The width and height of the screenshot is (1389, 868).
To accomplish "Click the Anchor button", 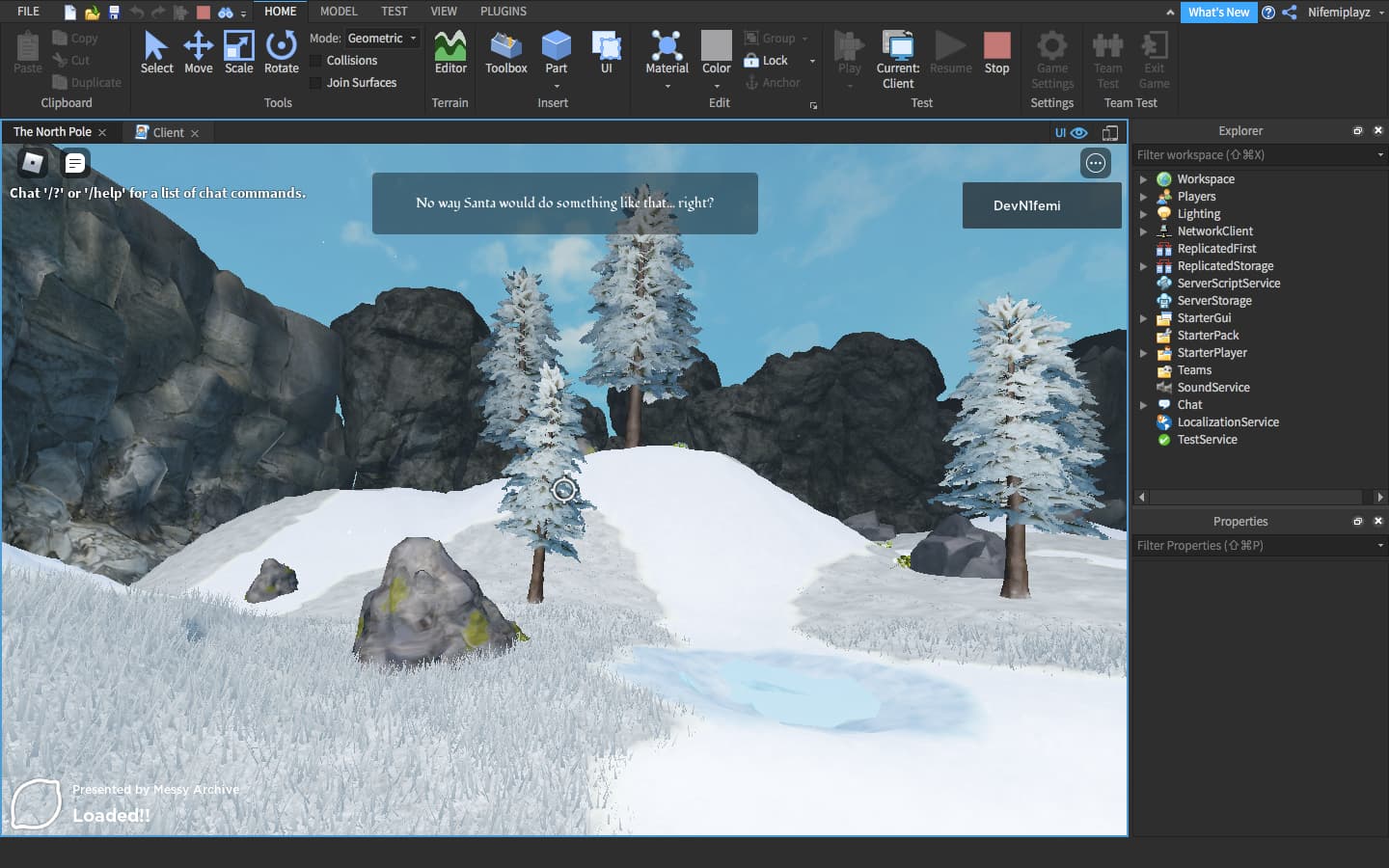I will coord(772,82).
